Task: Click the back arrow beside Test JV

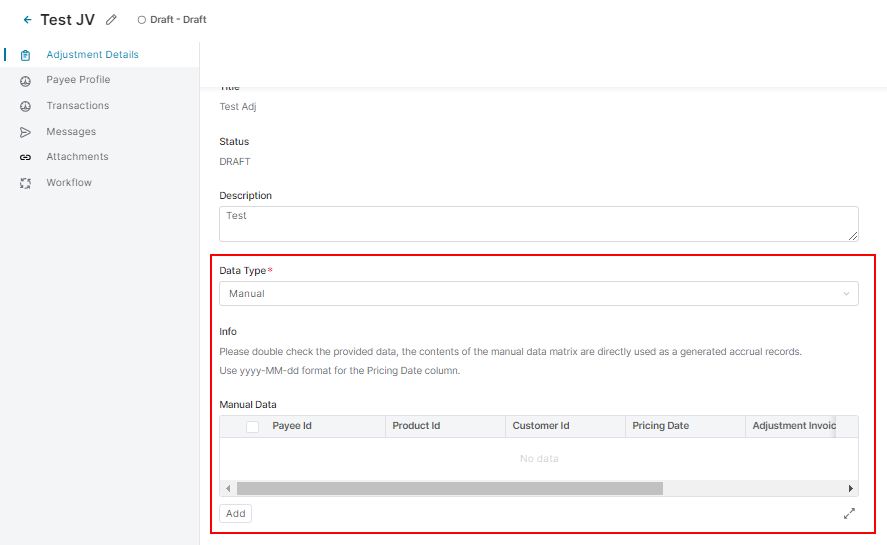Action: coord(27,20)
